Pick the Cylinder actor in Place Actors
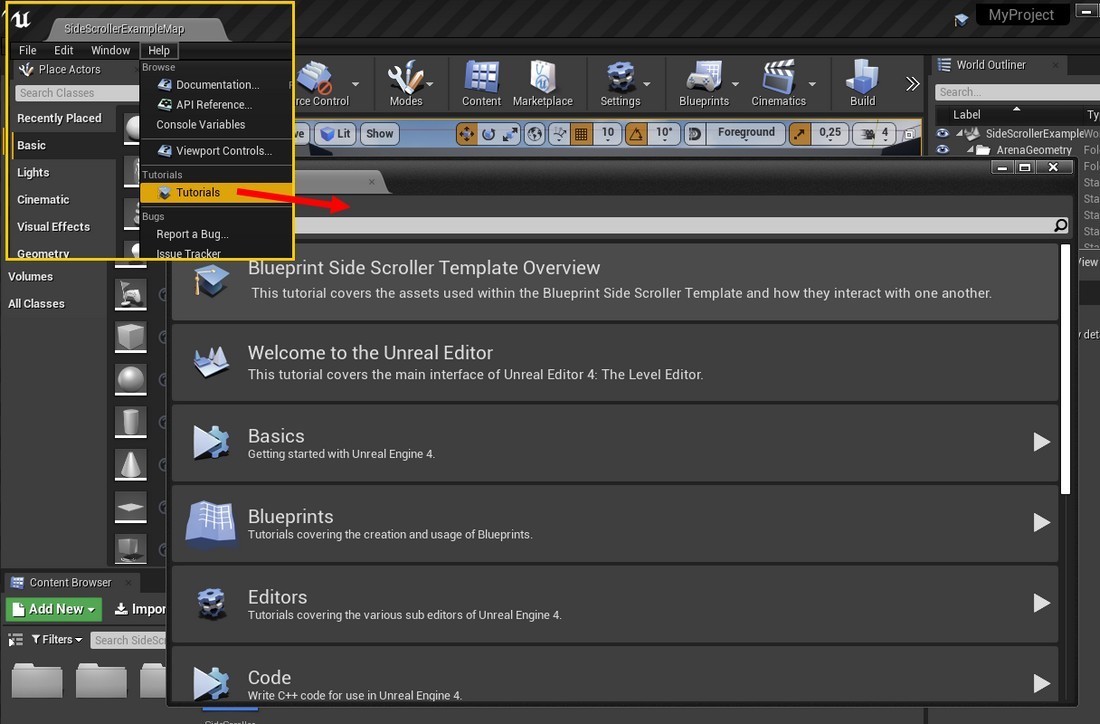 (x=130, y=422)
